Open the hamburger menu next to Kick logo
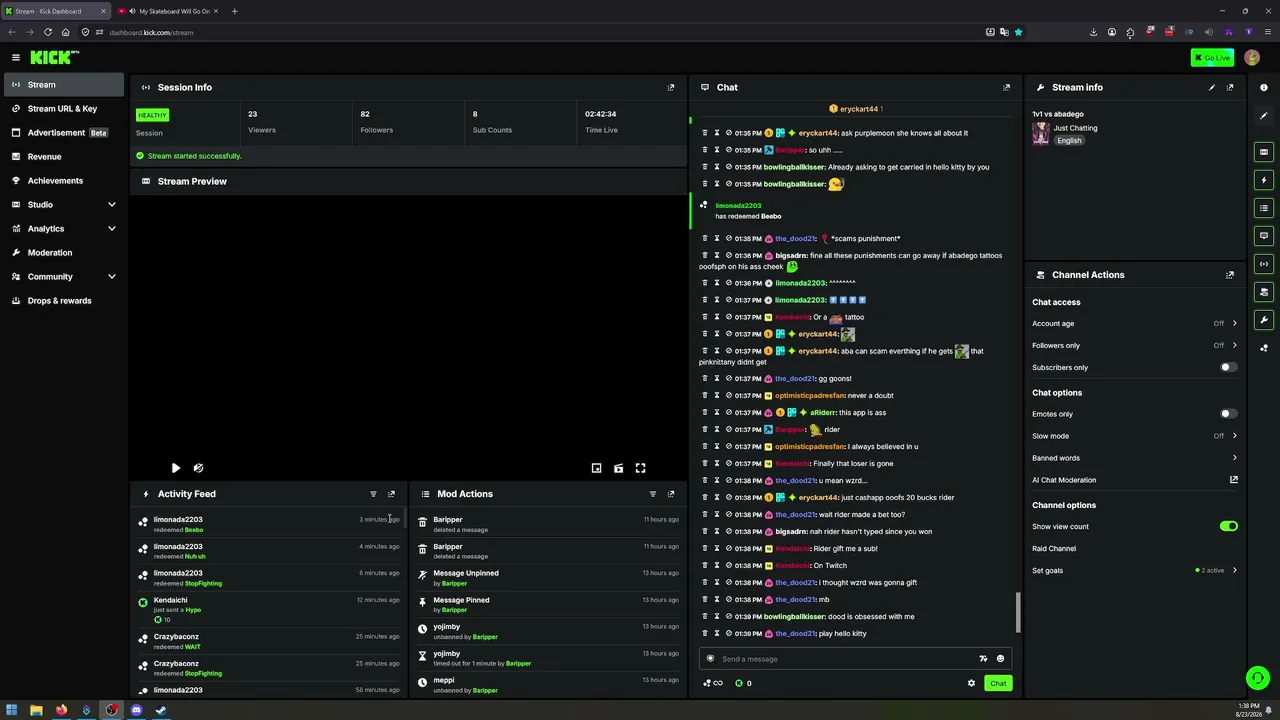Screen dimensions: 1280x720 tap(16, 58)
